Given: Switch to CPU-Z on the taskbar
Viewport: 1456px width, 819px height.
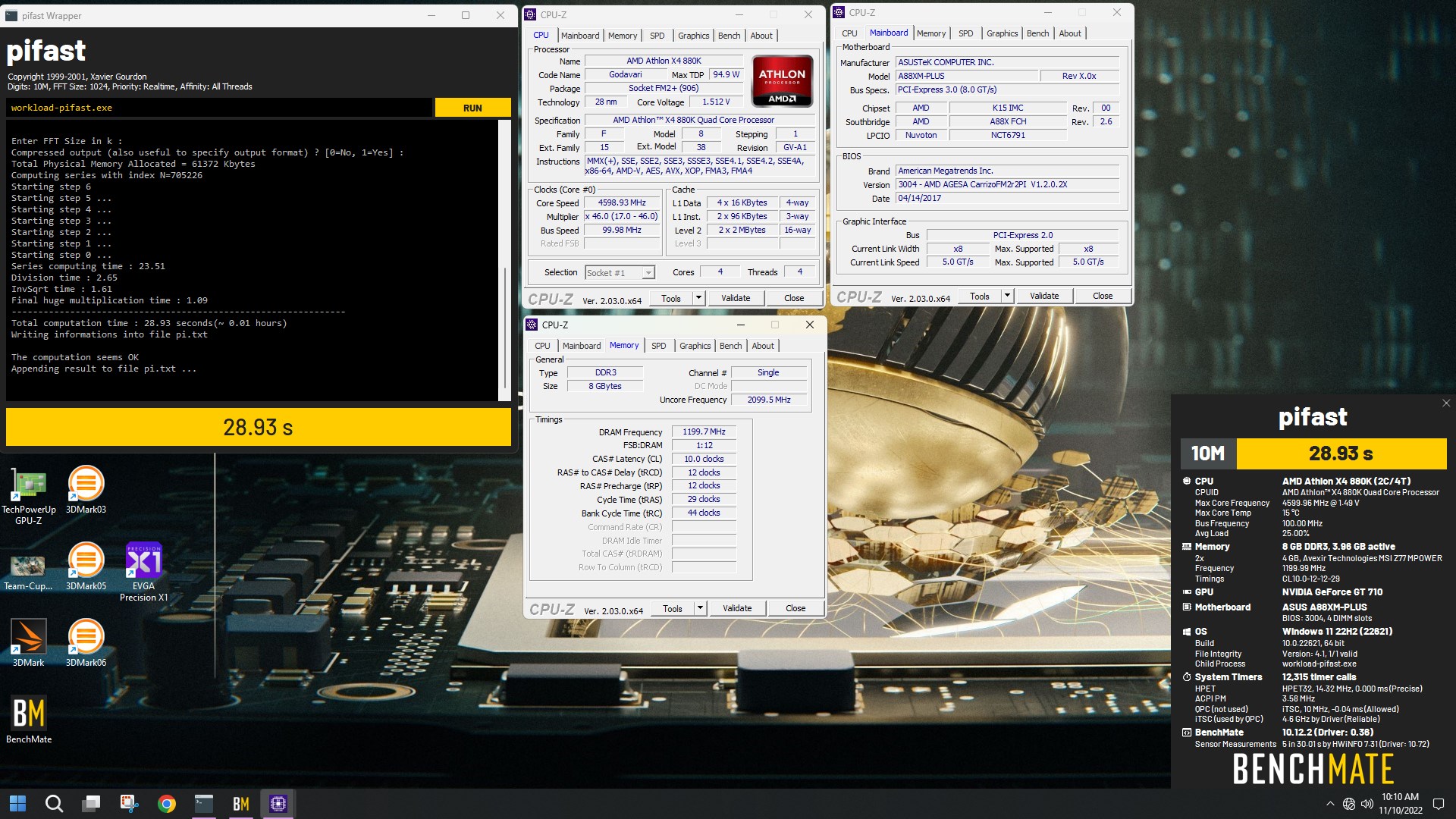Looking at the screenshot, I should pyautogui.click(x=278, y=803).
